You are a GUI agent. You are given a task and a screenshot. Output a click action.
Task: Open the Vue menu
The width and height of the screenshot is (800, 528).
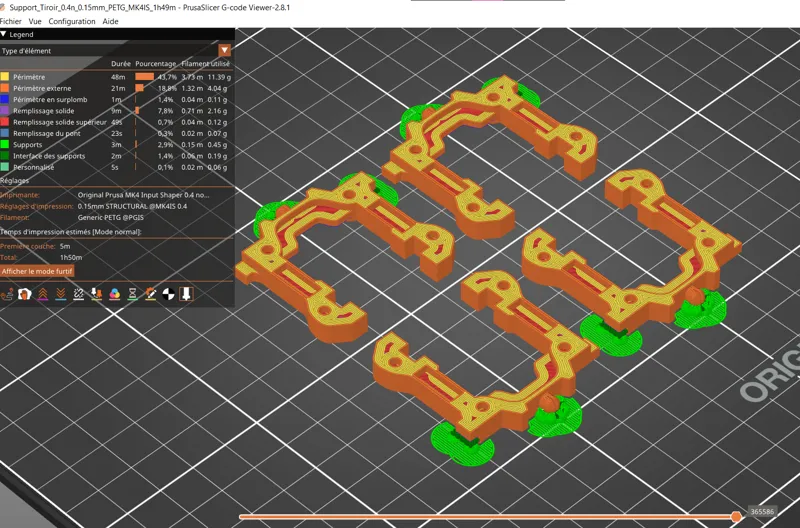pos(35,21)
